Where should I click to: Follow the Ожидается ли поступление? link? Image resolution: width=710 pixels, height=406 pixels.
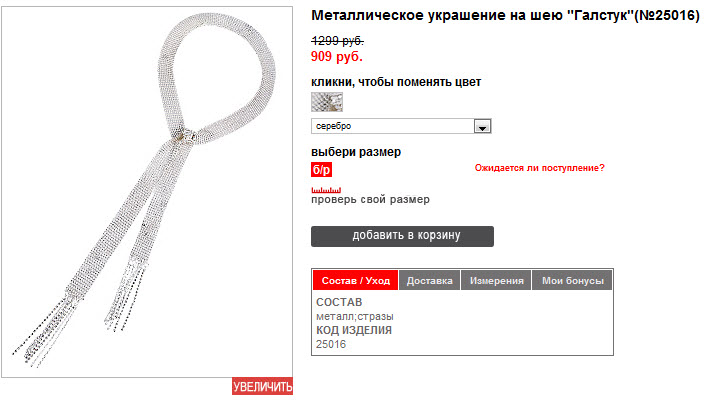(x=539, y=168)
